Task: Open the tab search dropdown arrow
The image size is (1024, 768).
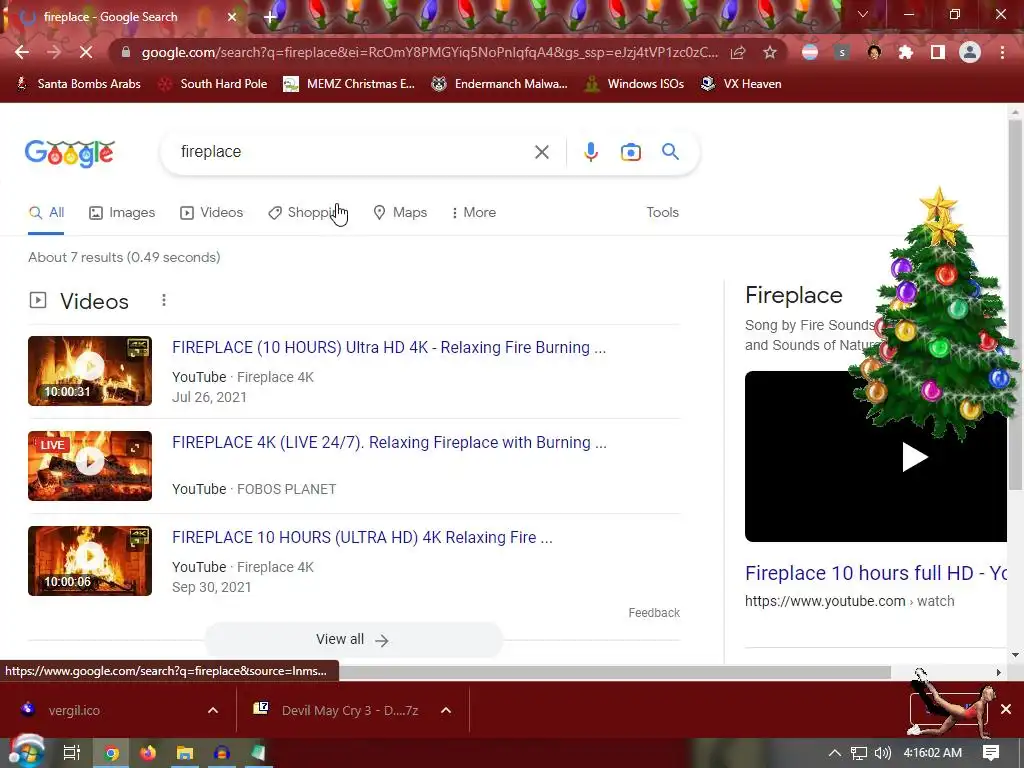Action: (863, 14)
